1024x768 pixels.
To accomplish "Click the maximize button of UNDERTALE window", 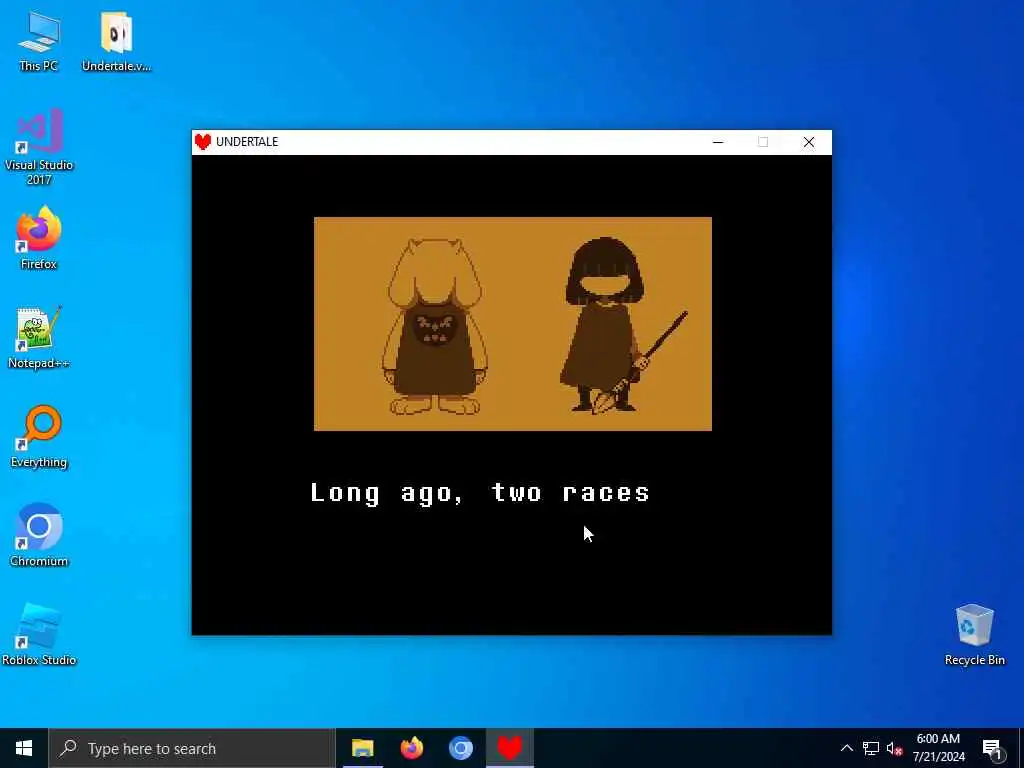I will pos(763,142).
